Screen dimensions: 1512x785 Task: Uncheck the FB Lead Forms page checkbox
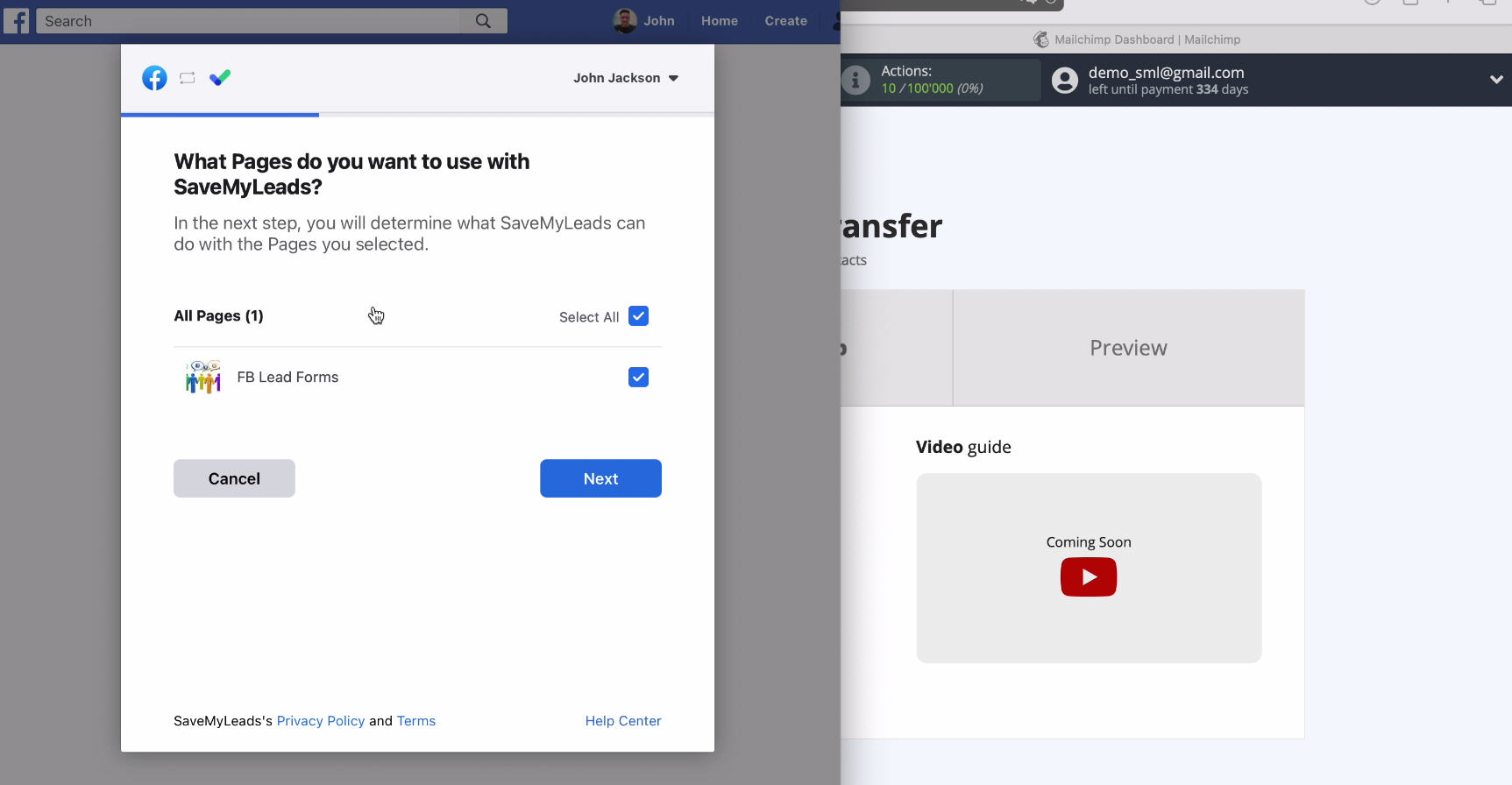pos(638,377)
